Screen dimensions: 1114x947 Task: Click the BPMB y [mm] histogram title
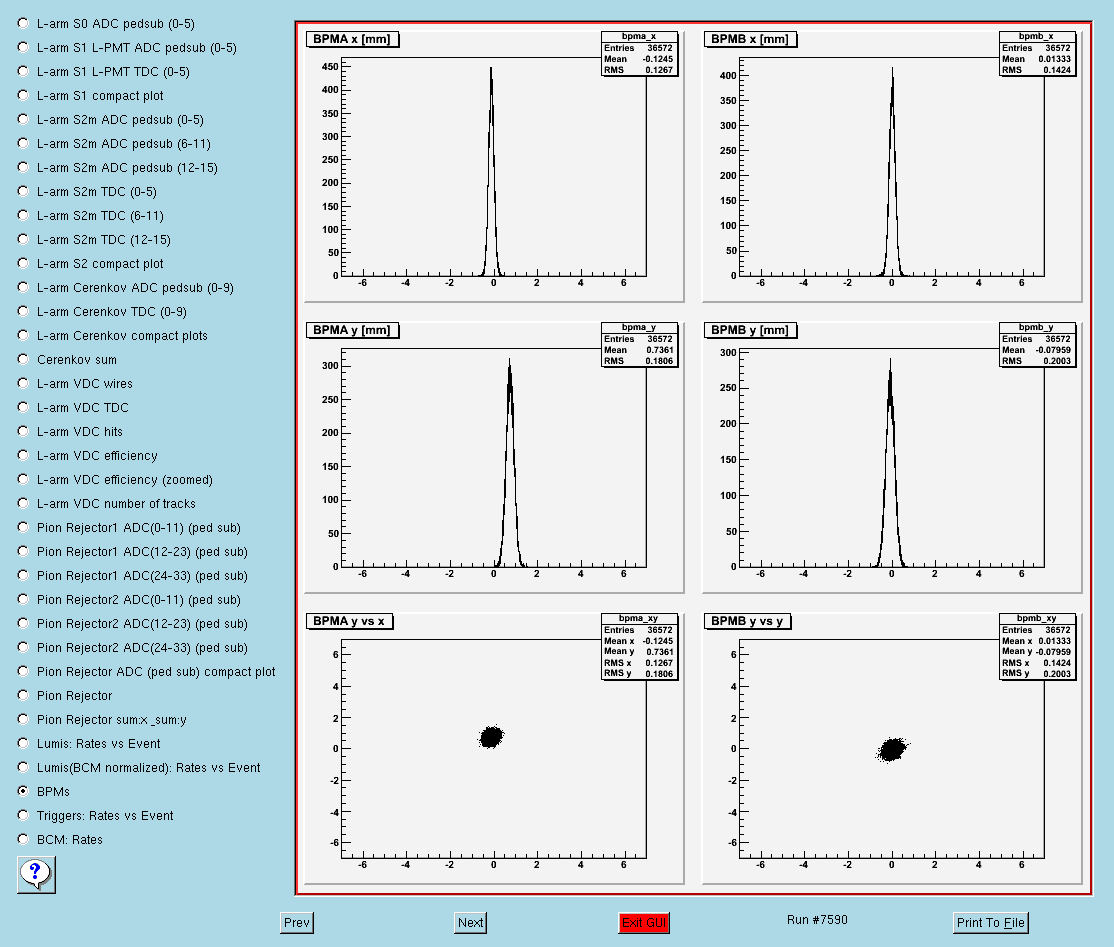click(x=750, y=330)
